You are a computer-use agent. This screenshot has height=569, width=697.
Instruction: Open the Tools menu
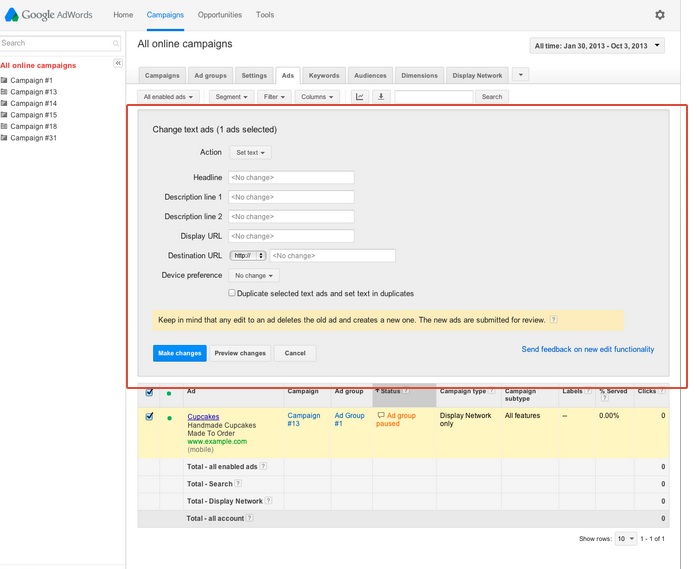coord(265,15)
